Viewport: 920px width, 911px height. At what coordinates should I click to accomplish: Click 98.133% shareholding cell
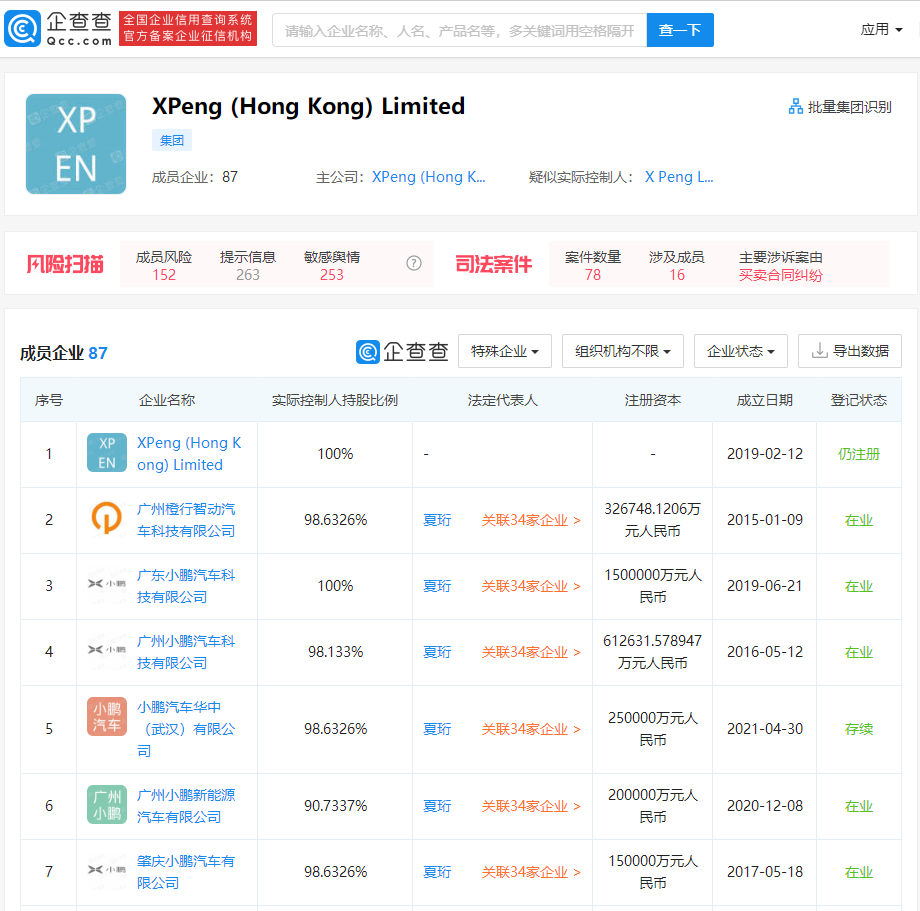336,652
